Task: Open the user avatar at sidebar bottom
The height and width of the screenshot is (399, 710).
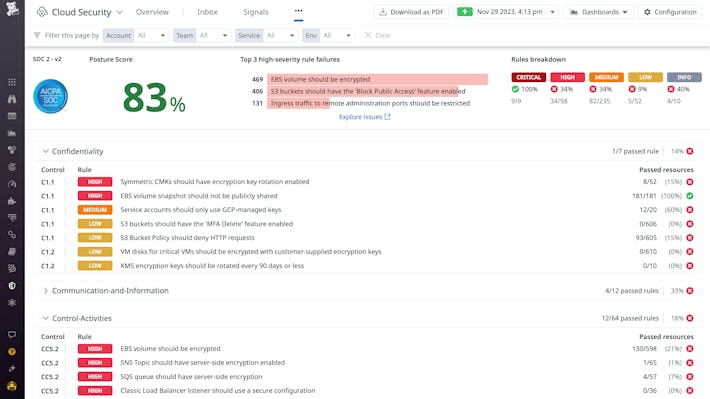Action: 12,386
